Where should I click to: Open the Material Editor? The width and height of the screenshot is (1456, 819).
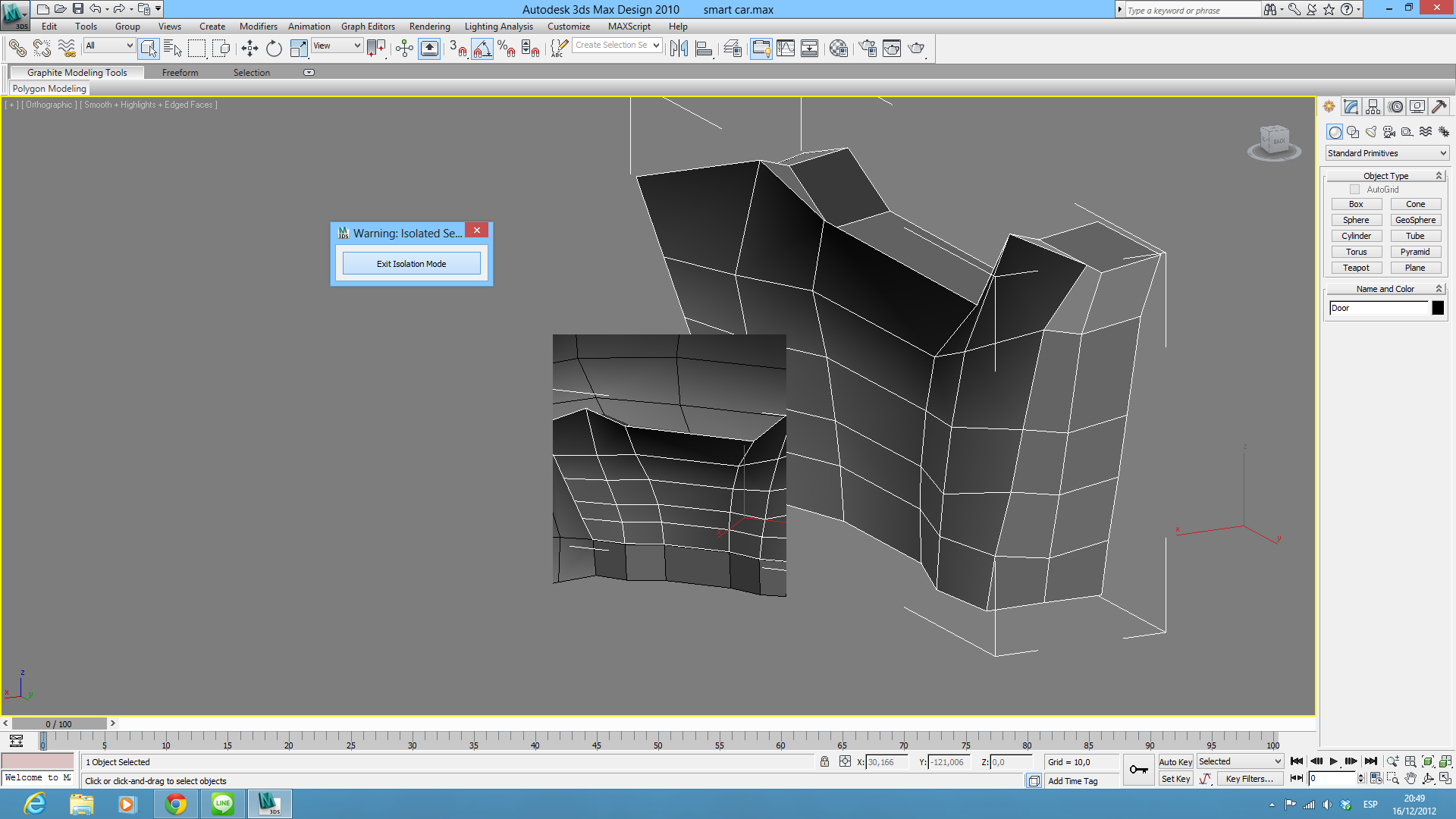(x=838, y=49)
